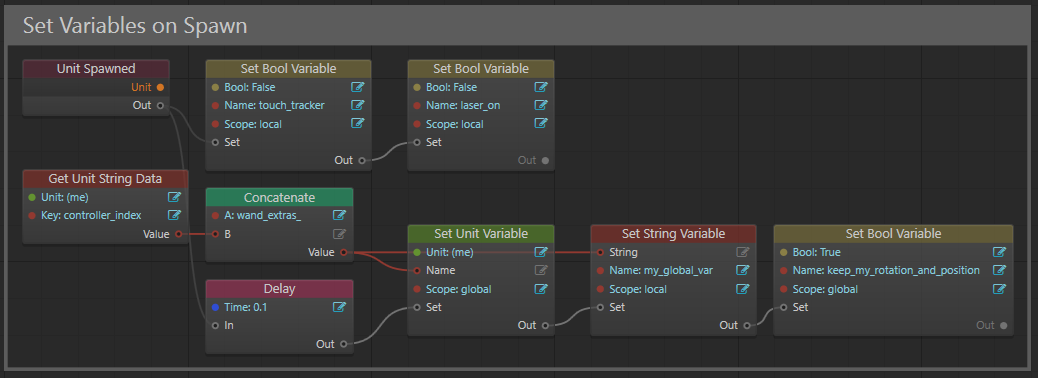Edit Scope: global icon in keep_my_rotation node
1038x378 pixels.
point(1000,289)
